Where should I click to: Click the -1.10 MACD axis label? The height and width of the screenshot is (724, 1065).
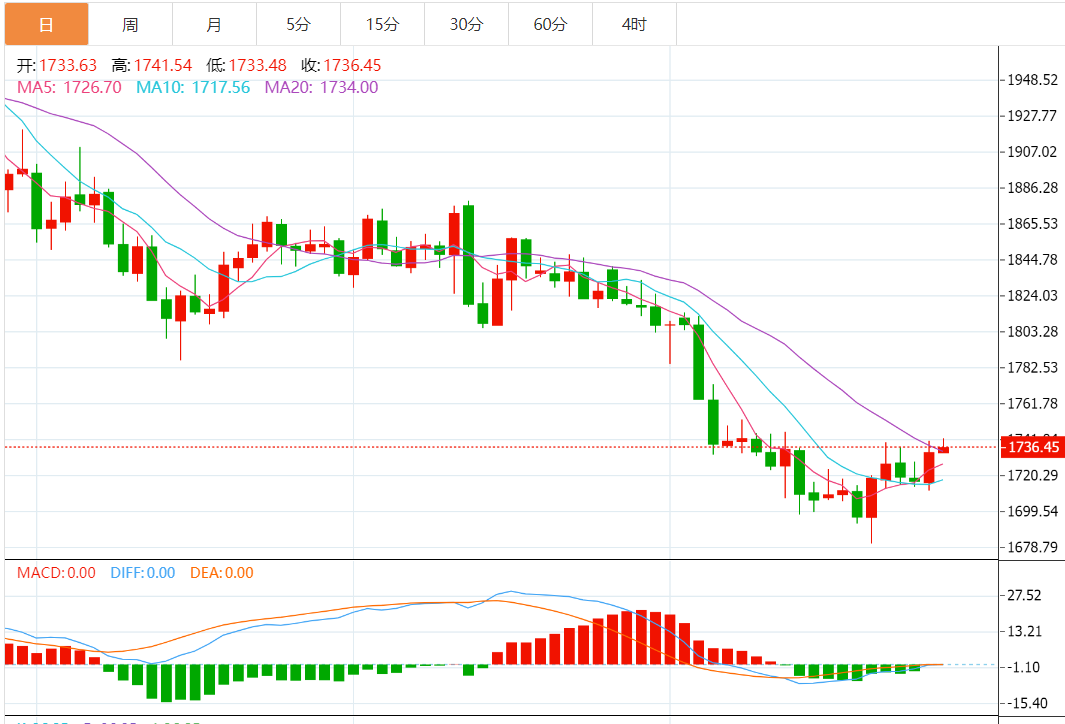click(x=1024, y=668)
